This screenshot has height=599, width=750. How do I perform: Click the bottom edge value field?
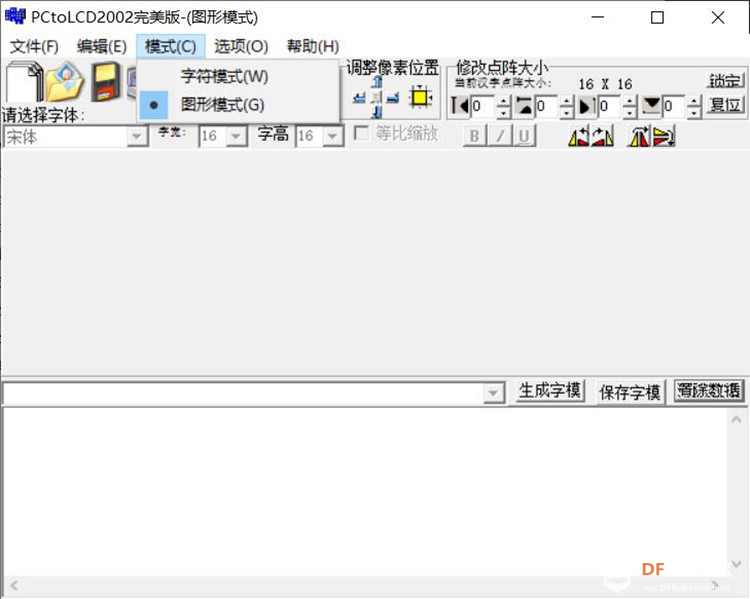[x=675, y=106]
